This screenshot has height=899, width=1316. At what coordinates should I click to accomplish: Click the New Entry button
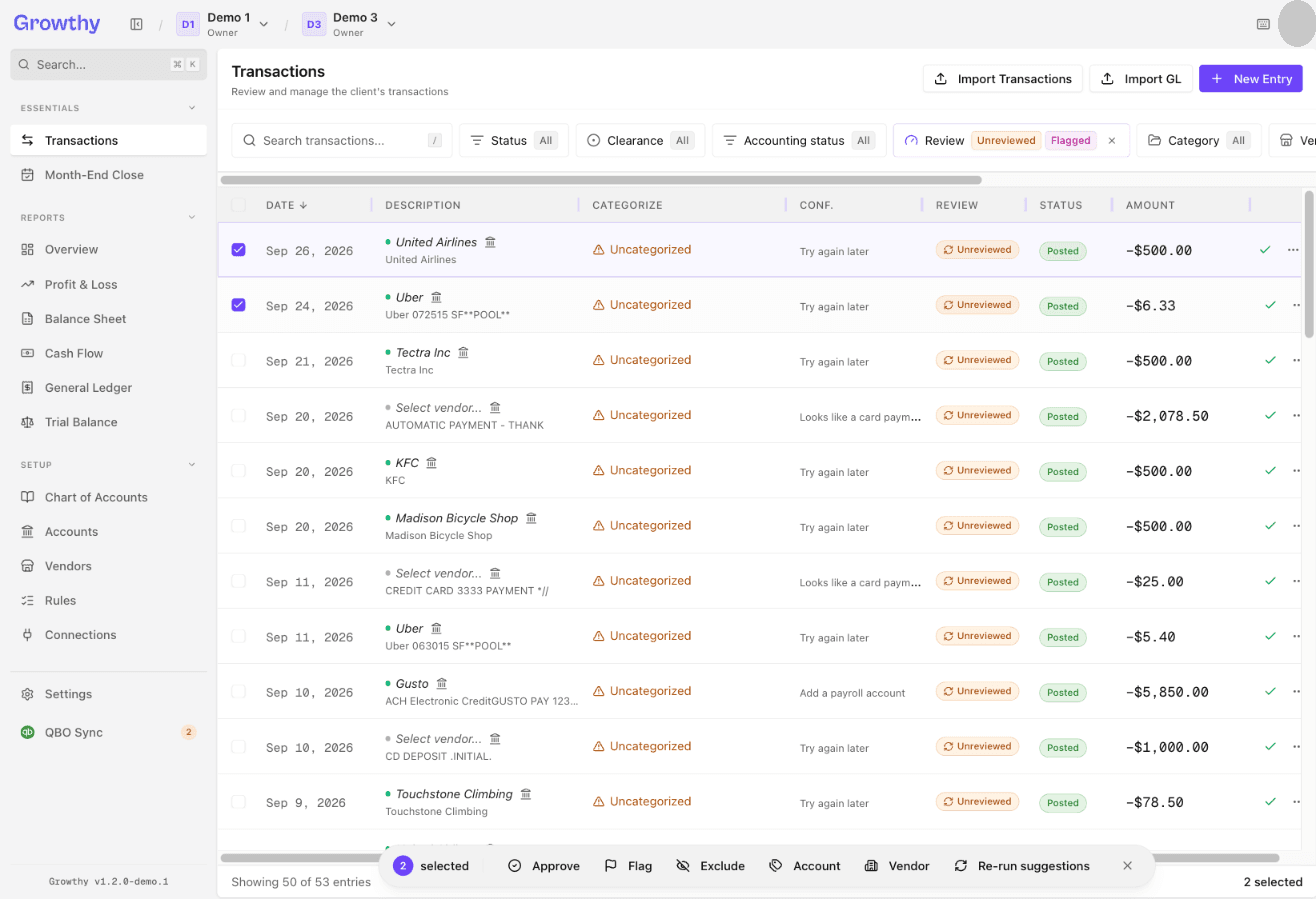click(x=1251, y=79)
